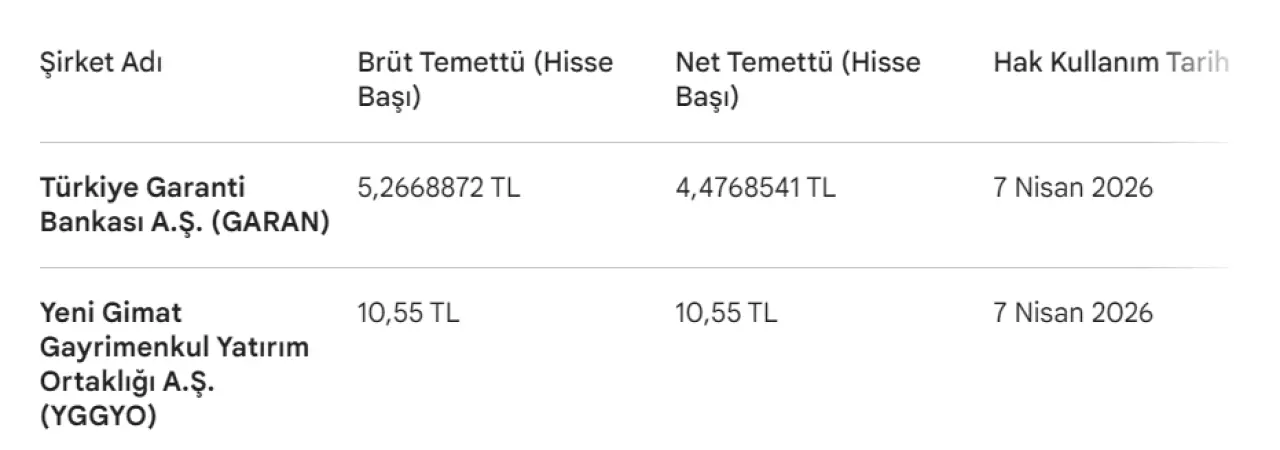The image size is (1280, 450).
Task: Click the 5,2668872 TL gross dividend value
Action: [x=439, y=187]
